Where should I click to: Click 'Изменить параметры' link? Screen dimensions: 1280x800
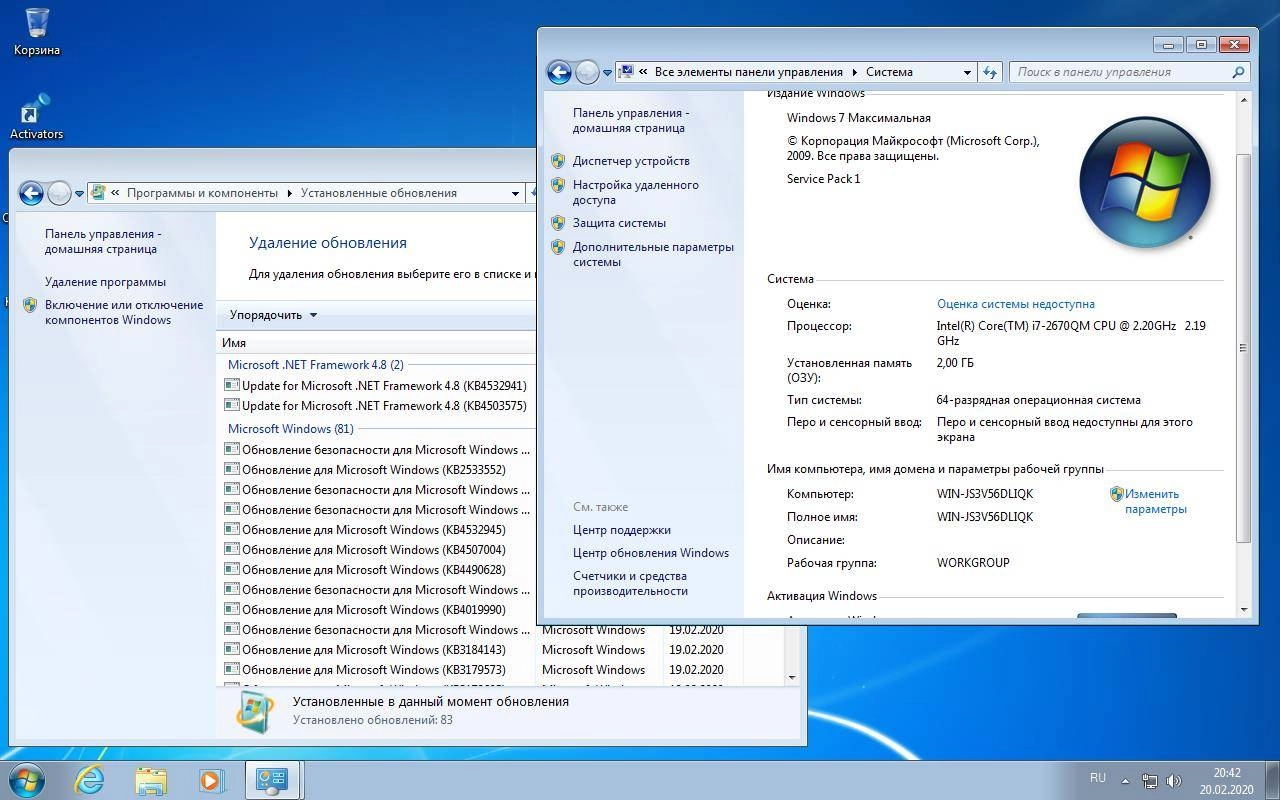click(x=1155, y=501)
